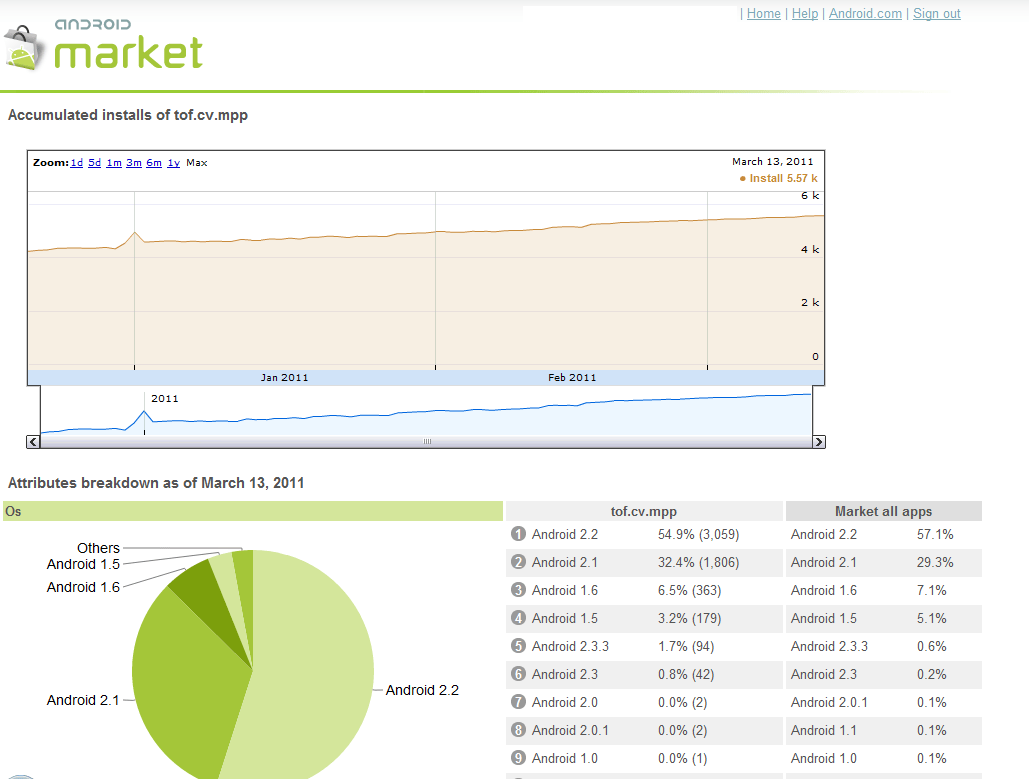Click the Market all apps column header

click(883, 511)
